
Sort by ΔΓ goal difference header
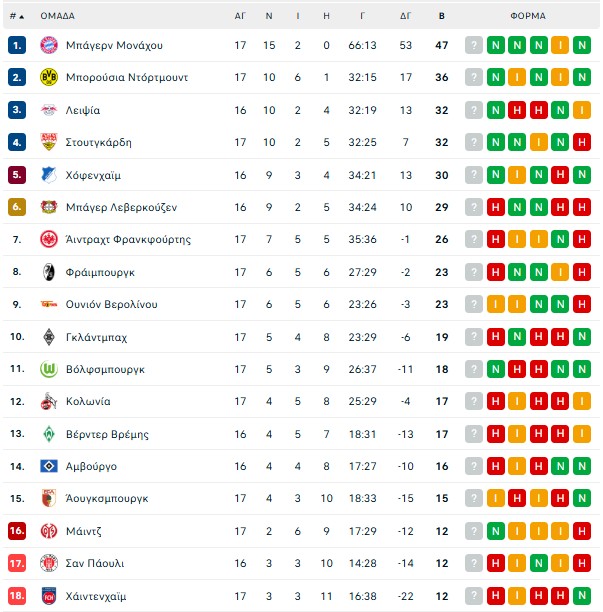coord(405,16)
